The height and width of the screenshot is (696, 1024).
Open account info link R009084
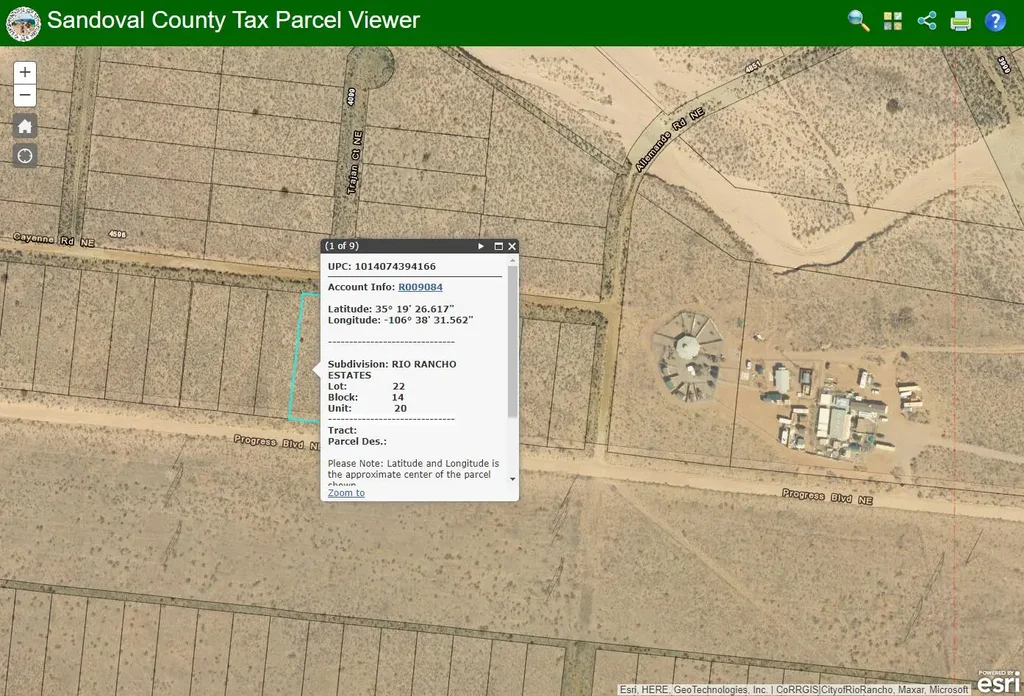420,287
